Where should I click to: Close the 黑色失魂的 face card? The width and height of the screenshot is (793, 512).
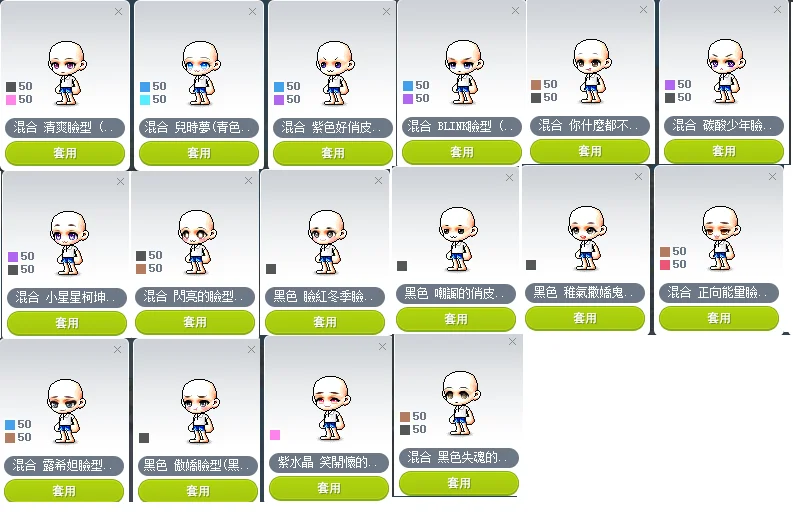coord(512,342)
